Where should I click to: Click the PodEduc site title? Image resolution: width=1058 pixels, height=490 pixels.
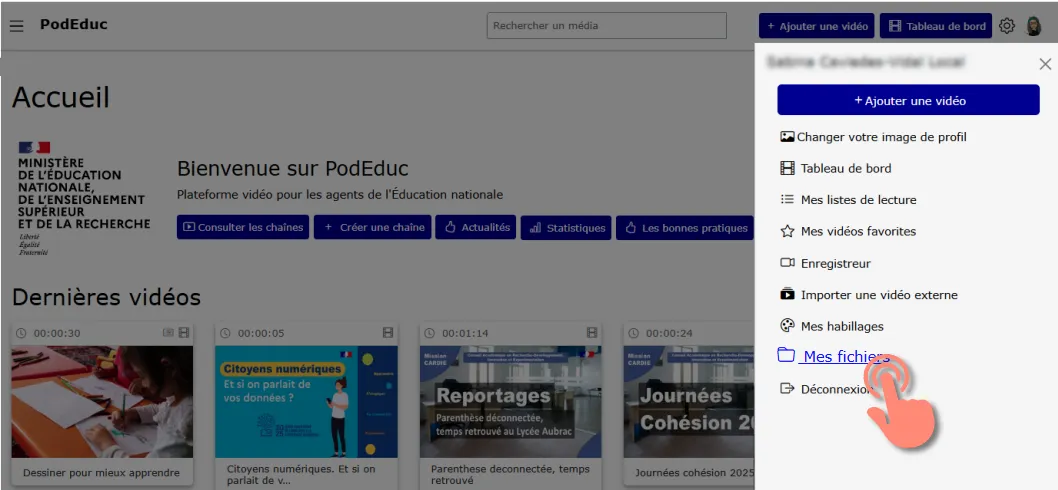[74, 25]
